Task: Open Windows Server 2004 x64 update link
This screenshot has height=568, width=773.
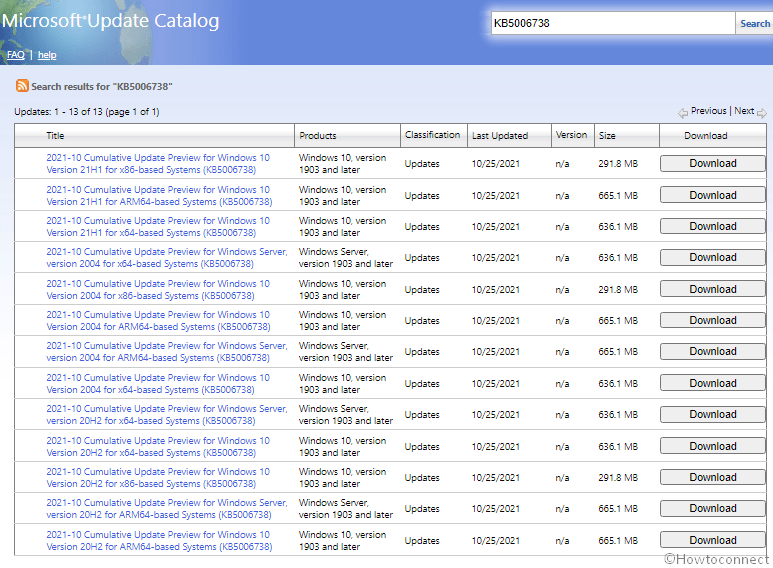Action: [166, 258]
